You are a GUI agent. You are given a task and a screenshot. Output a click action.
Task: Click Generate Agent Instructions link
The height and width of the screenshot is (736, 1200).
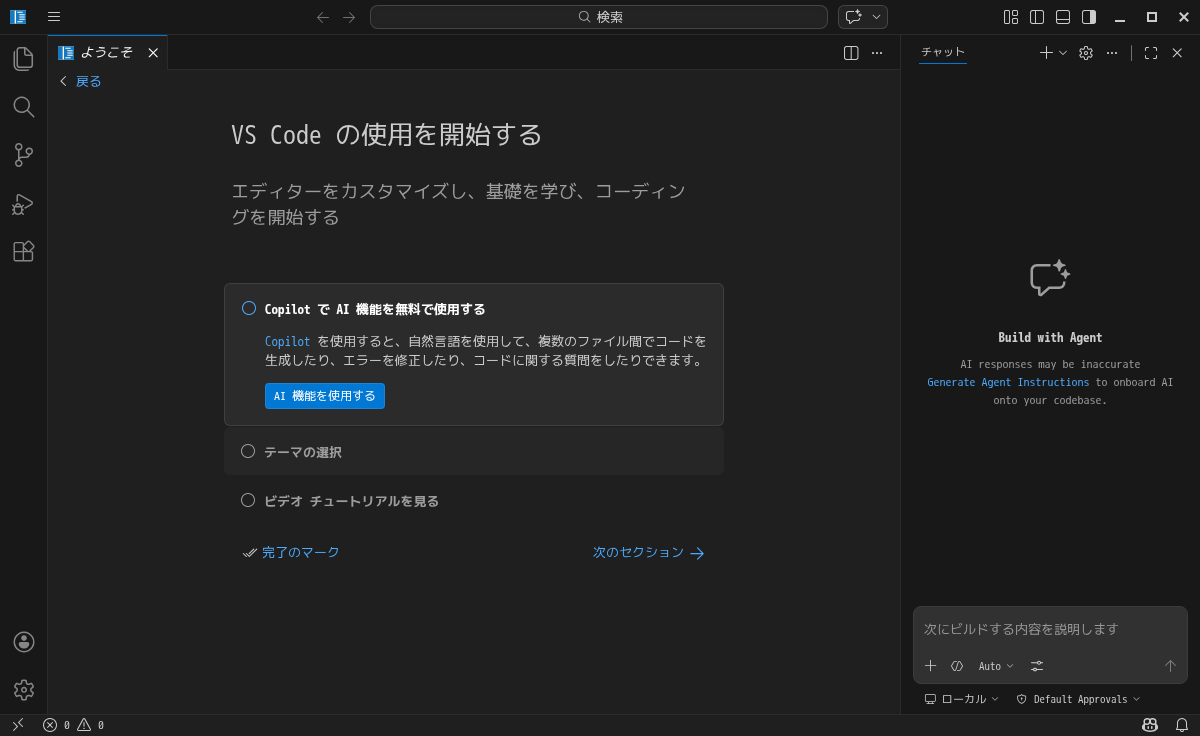coord(1008,382)
